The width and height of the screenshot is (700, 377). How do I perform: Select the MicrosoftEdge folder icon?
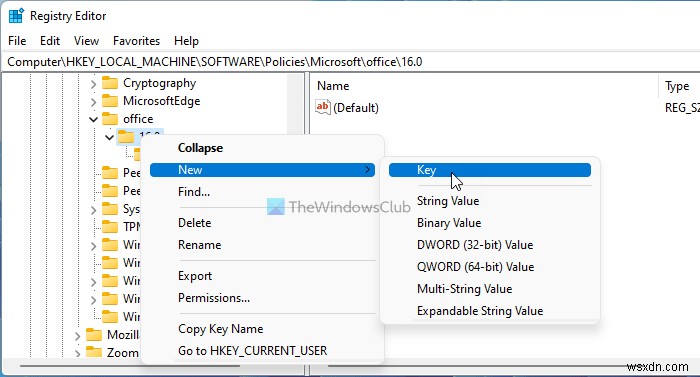(110, 101)
